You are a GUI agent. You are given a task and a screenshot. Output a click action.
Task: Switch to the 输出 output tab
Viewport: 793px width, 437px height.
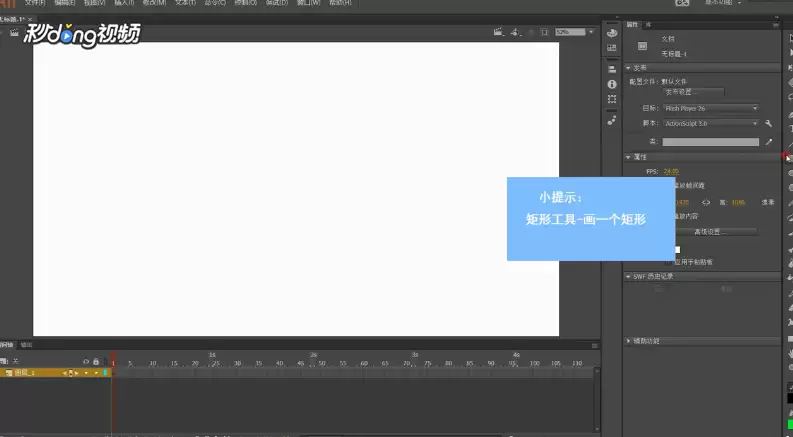pos(26,345)
